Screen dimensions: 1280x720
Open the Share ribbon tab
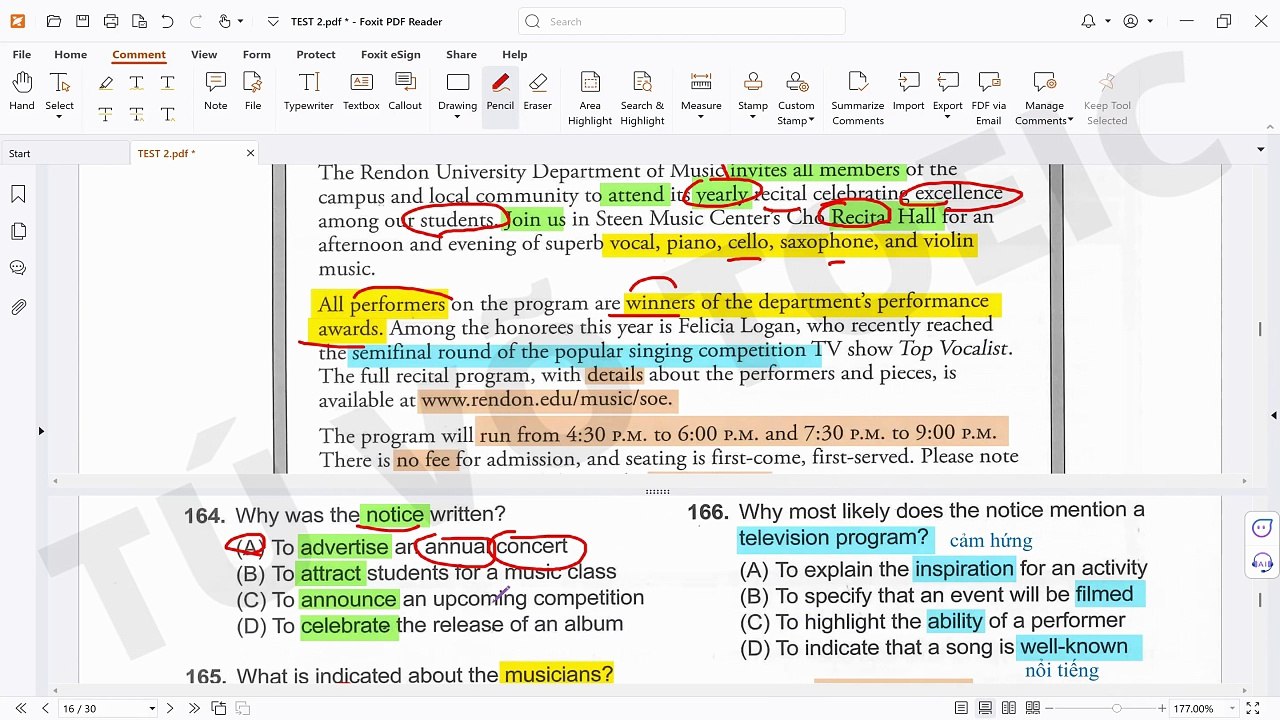tap(462, 55)
